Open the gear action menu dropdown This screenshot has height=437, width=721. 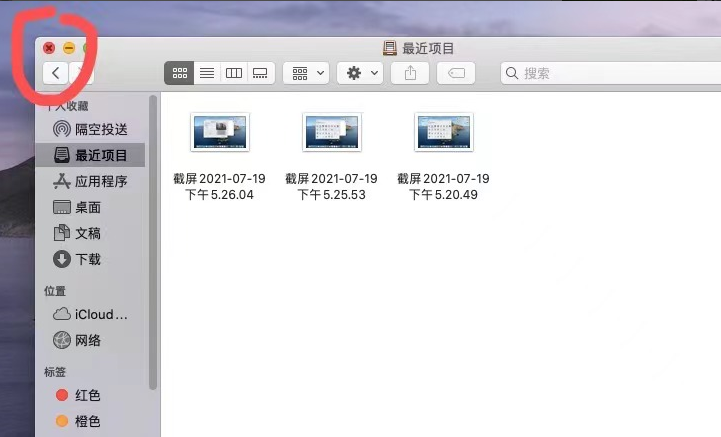360,73
